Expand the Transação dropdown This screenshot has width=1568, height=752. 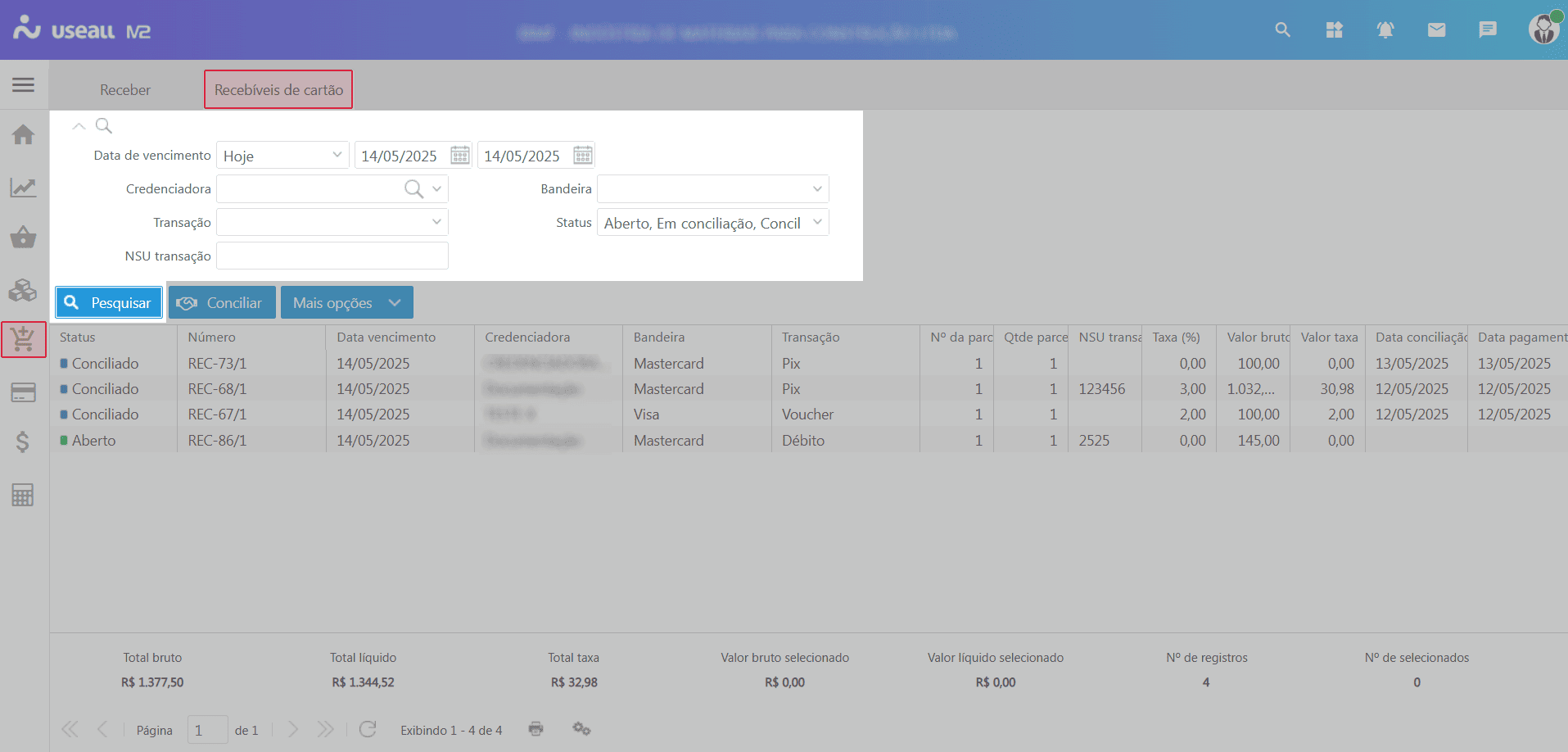tap(436, 222)
